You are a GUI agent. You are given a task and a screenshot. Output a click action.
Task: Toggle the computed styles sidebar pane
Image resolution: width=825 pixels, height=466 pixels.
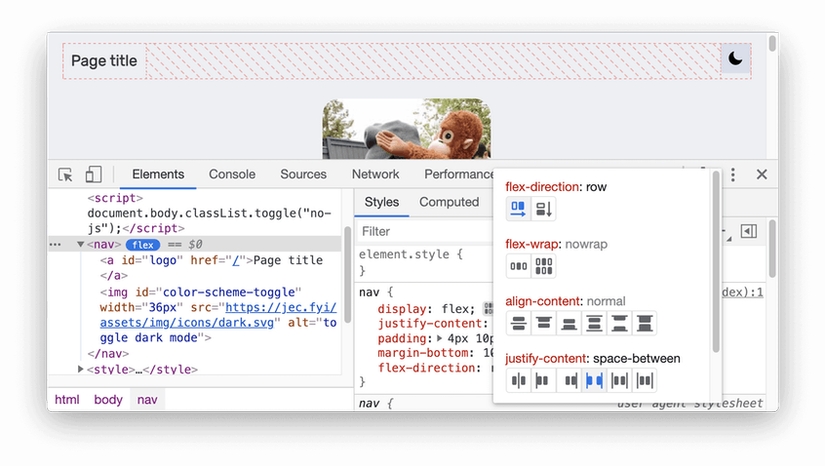(x=748, y=232)
